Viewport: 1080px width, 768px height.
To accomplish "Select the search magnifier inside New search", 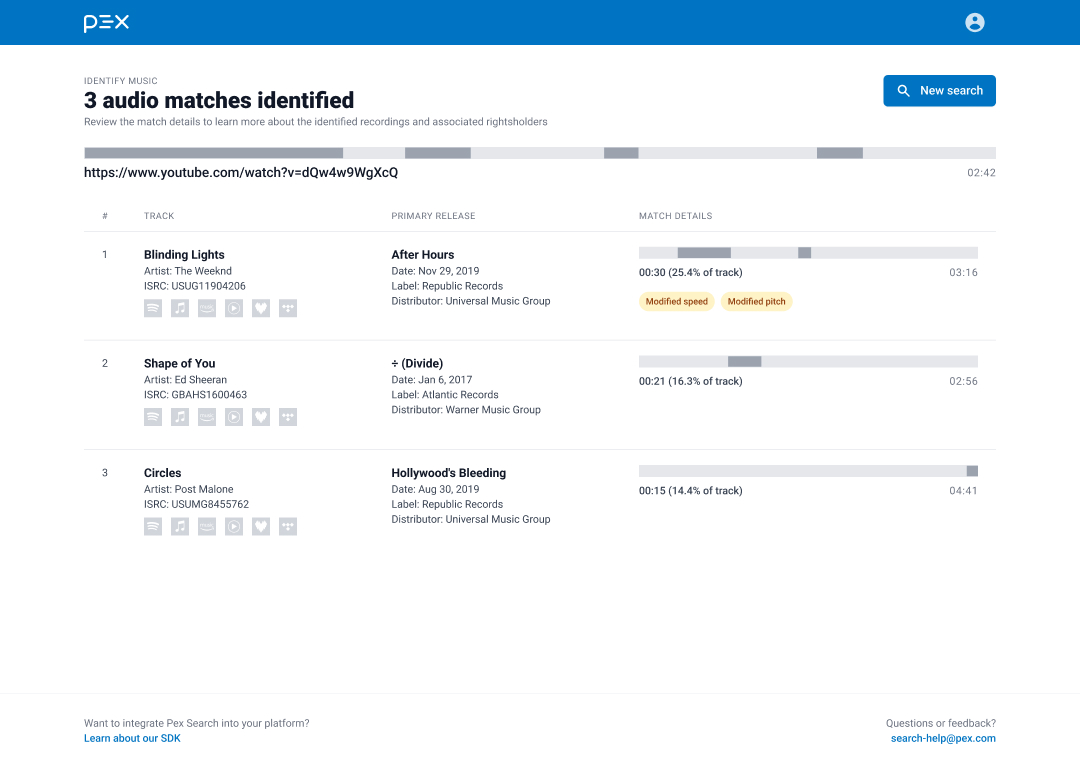I will [904, 90].
